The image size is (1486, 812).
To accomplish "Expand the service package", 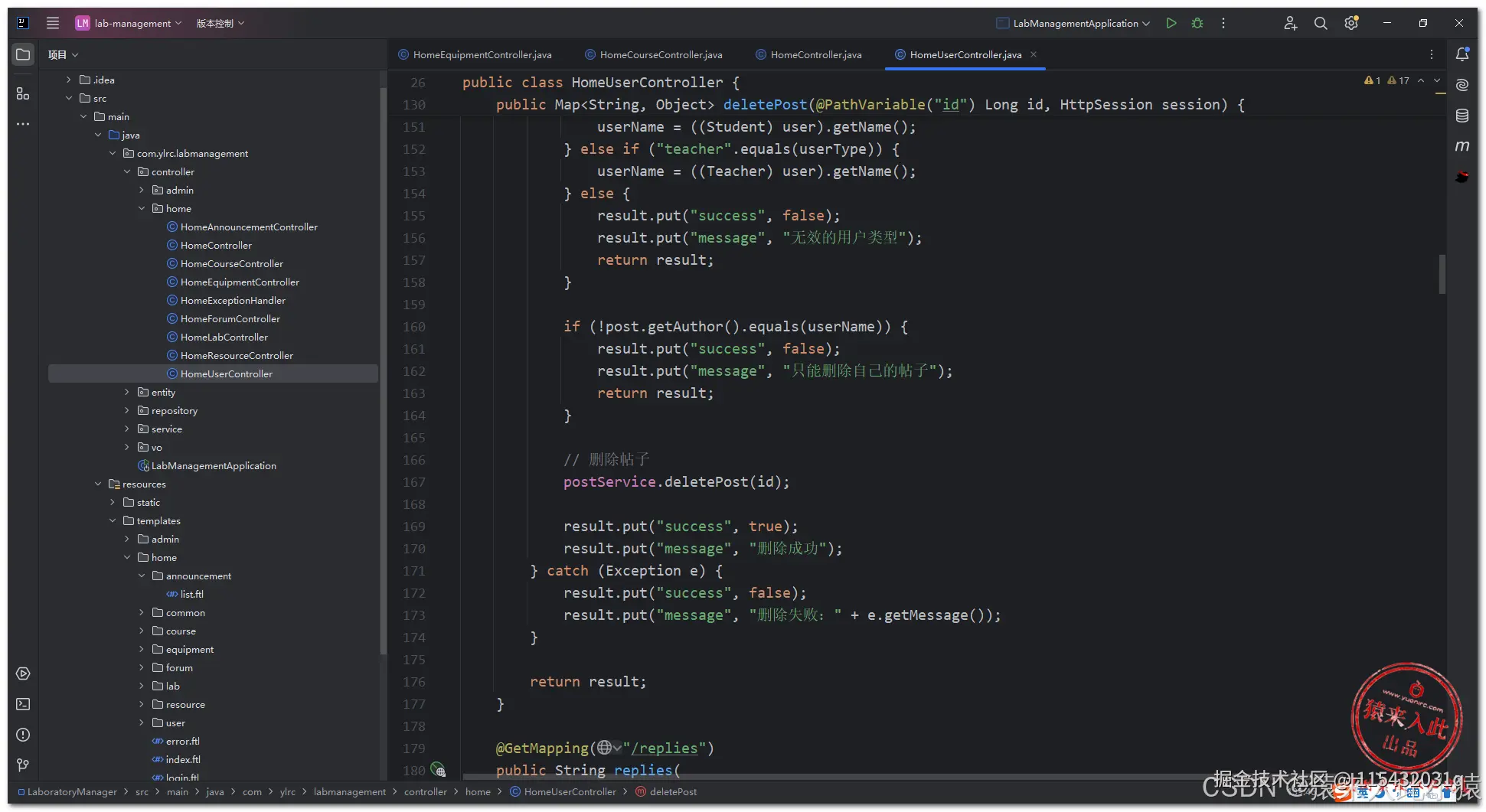I will point(127,429).
